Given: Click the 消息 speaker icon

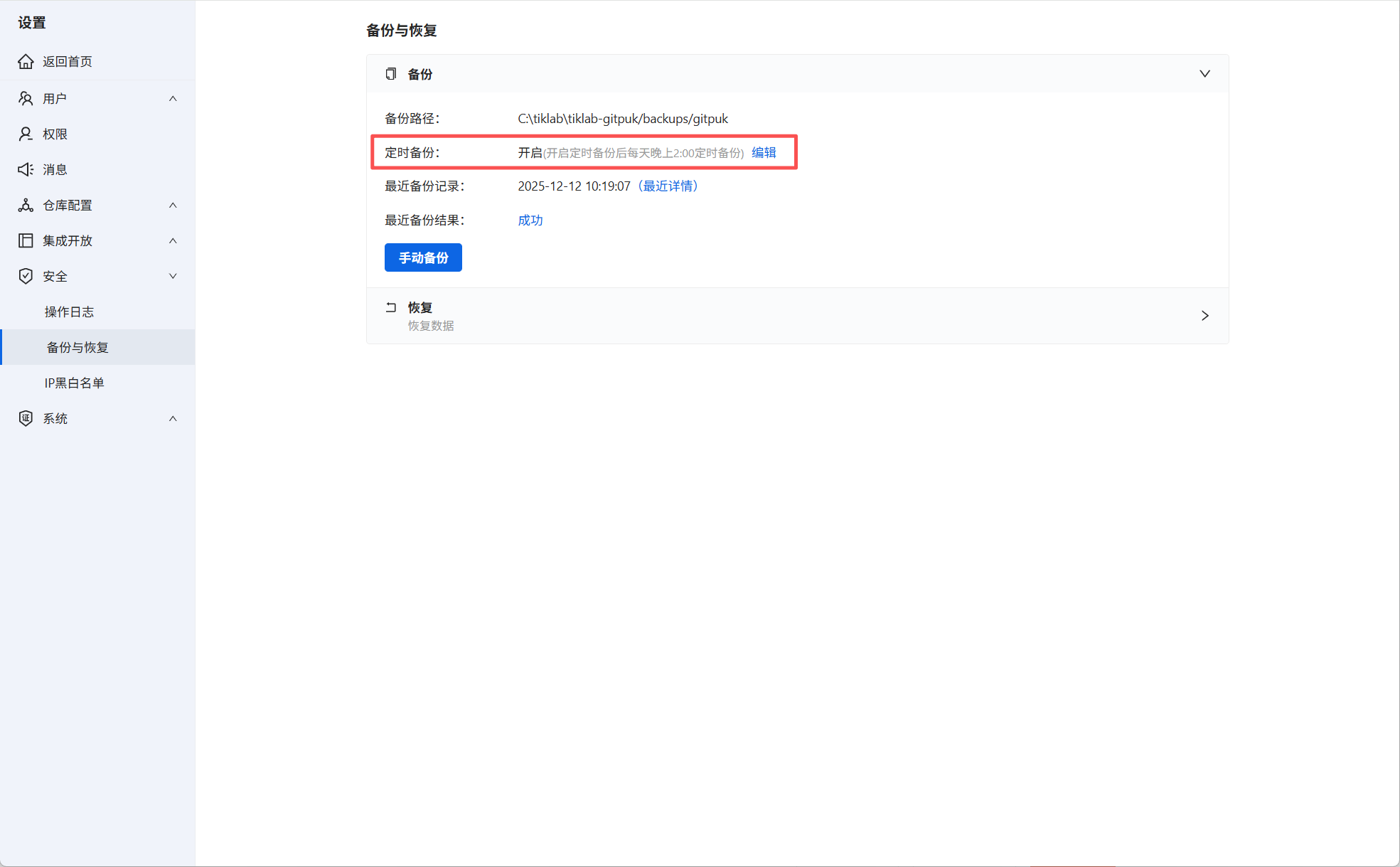Looking at the screenshot, I should tap(26, 169).
